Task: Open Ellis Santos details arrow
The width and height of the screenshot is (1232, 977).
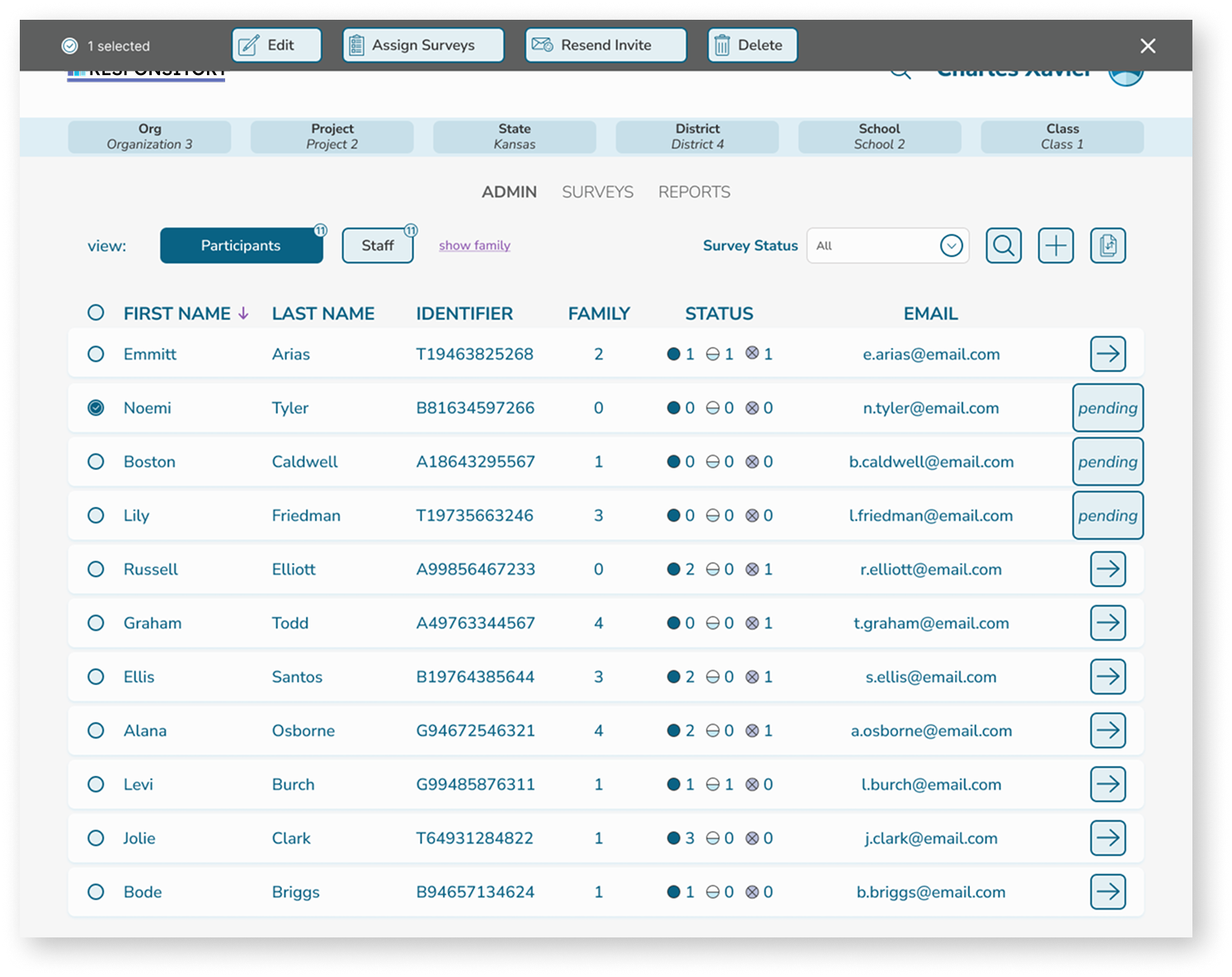Action: (x=1107, y=677)
